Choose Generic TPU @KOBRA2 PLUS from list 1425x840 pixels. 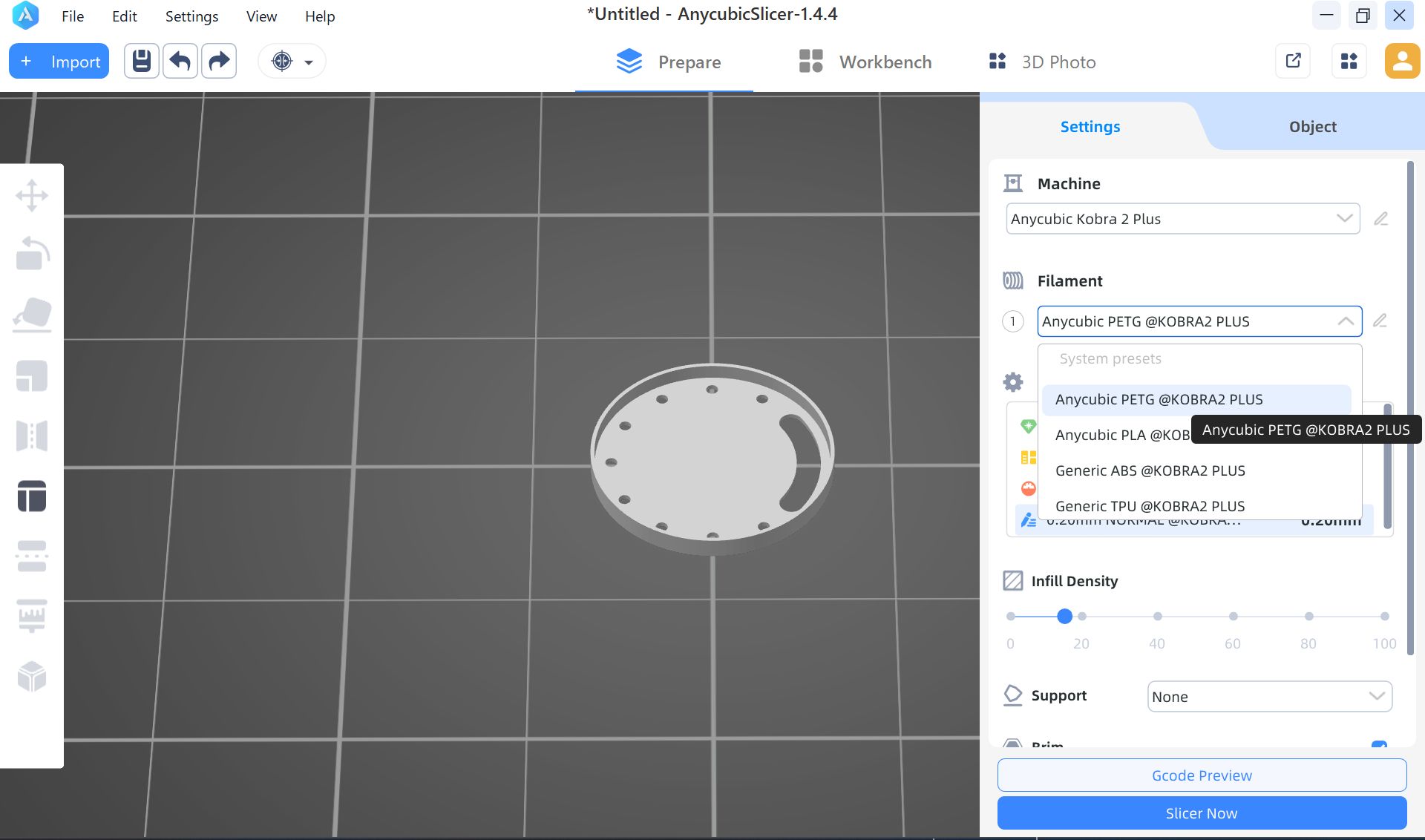click(x=1196, y=506)
